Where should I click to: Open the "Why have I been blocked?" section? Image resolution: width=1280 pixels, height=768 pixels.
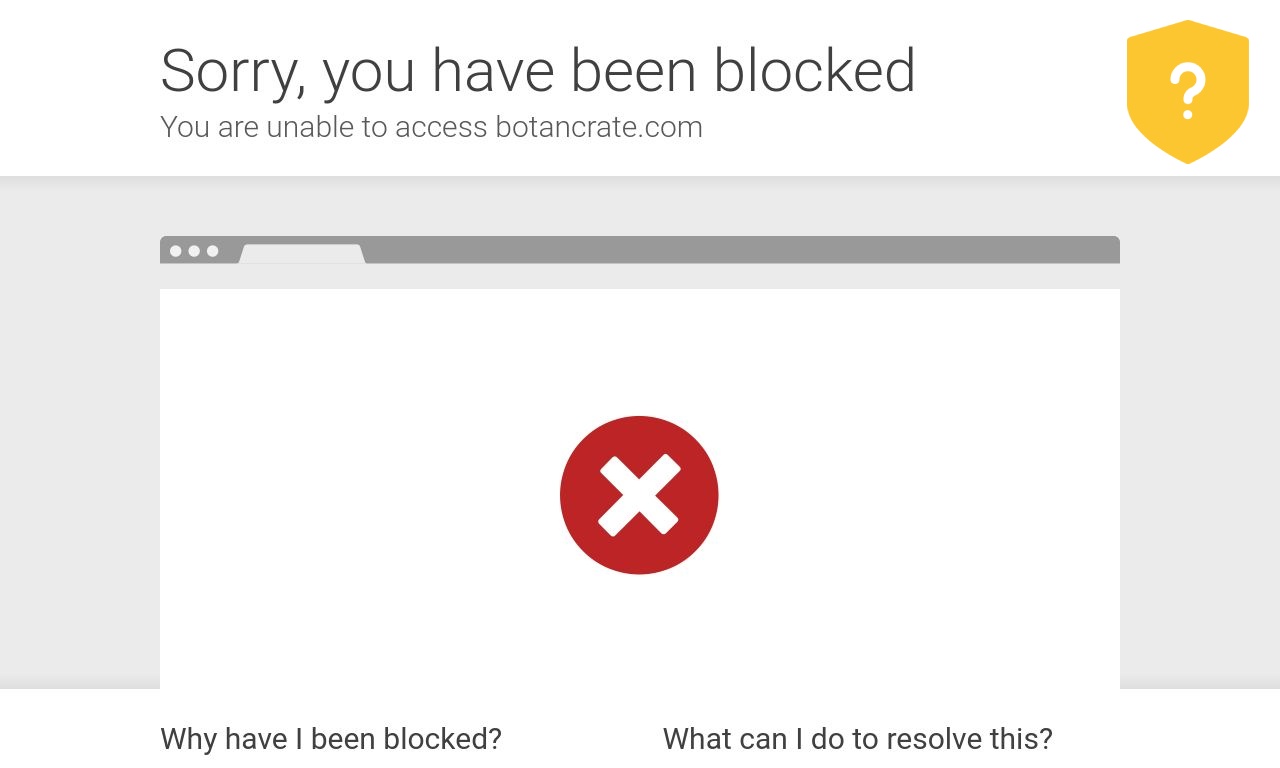(x=331, y=739)
